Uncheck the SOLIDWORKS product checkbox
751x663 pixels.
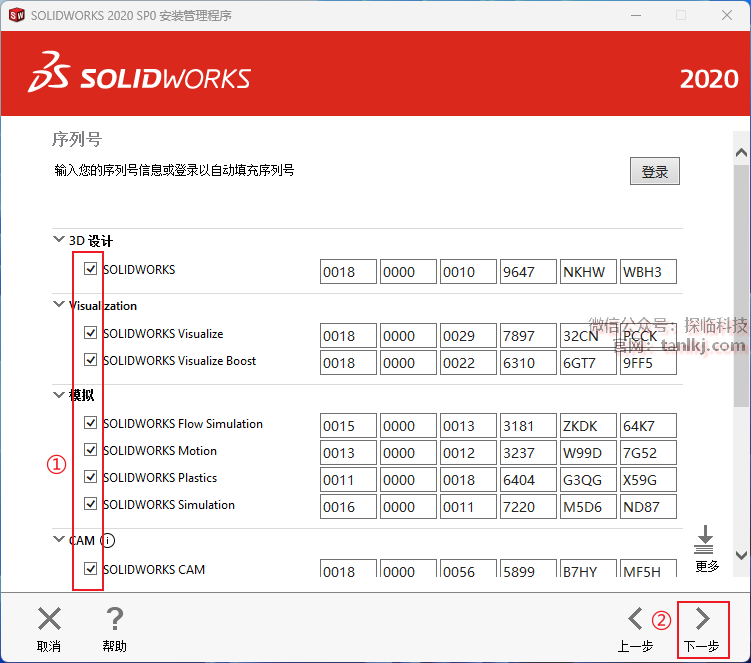pyautogui.click(x=91, y=270)
